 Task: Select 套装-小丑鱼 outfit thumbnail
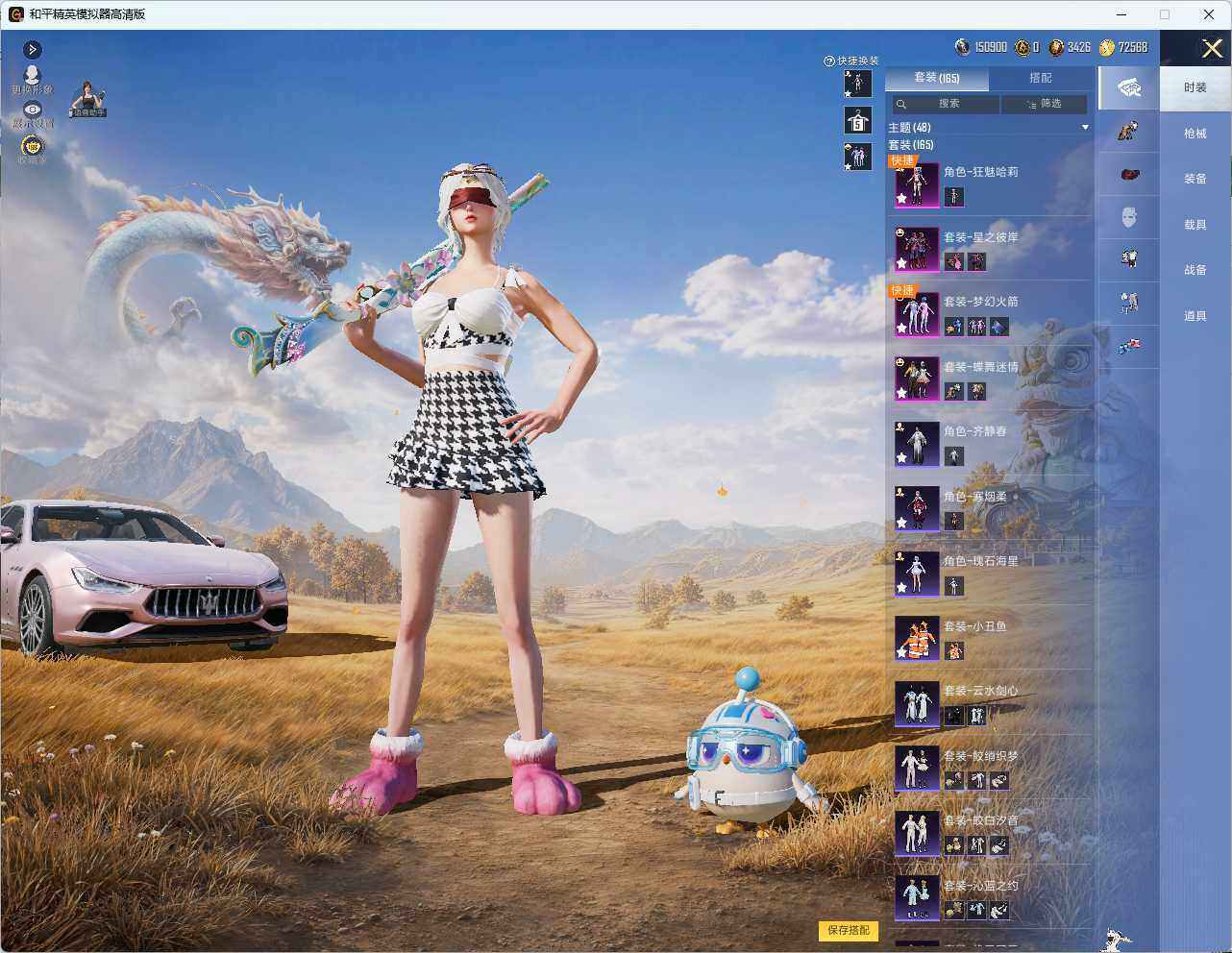[x=917, y=638]
